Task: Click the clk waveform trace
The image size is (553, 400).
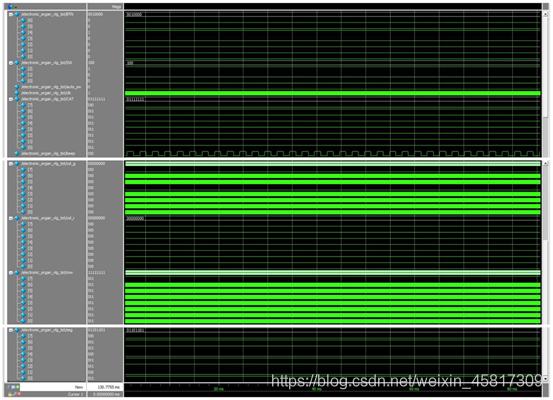Action: click(333, 93)
